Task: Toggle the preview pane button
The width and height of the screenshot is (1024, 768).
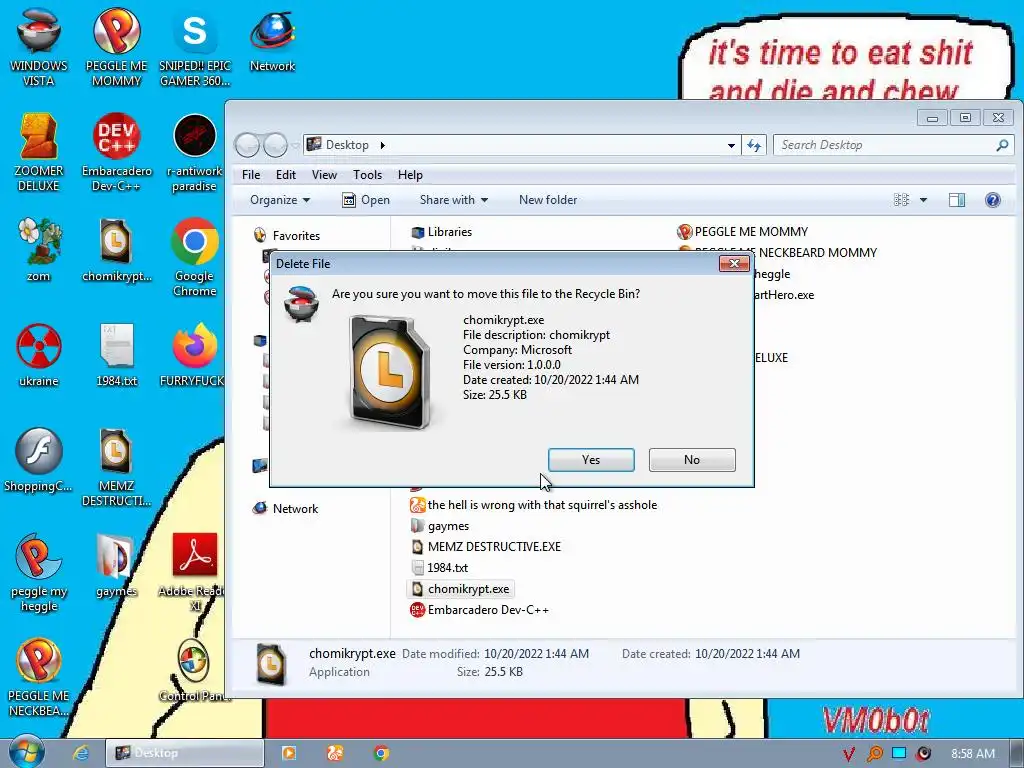Action: 957,200
